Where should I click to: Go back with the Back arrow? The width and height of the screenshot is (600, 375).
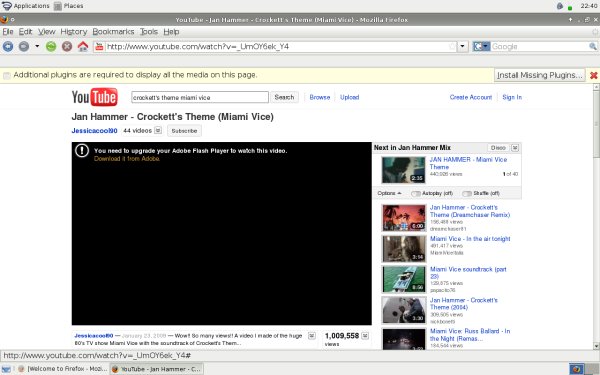(x=8, y=47)
